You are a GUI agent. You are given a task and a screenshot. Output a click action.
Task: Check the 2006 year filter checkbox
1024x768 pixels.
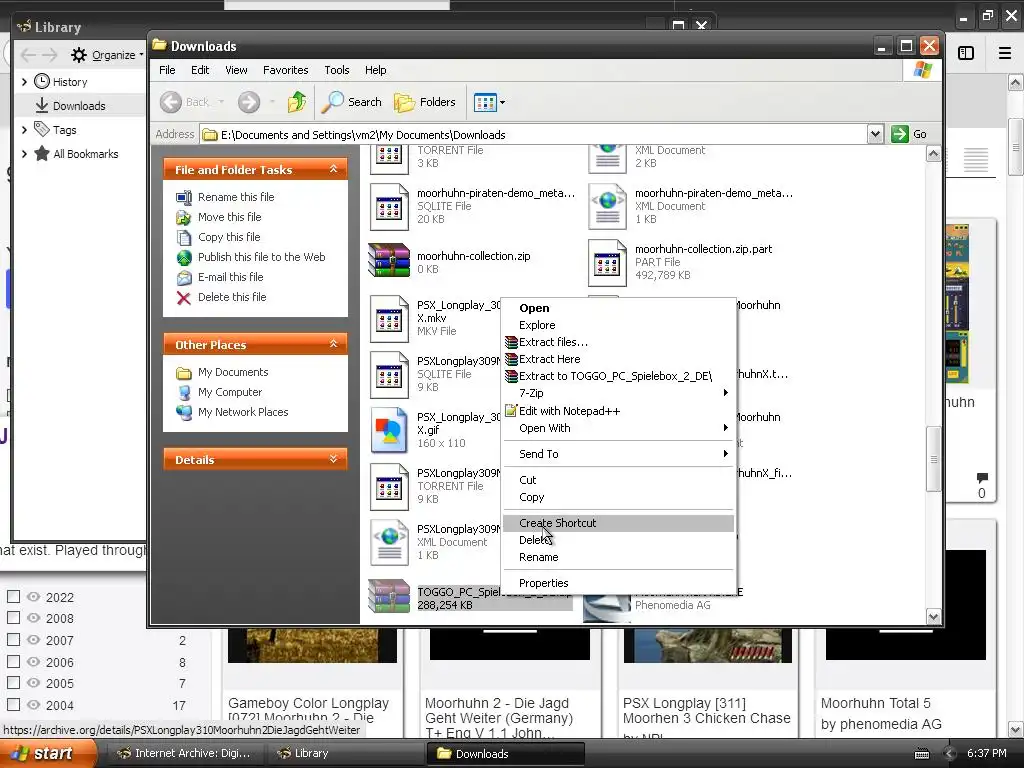[x=13, y=662]
